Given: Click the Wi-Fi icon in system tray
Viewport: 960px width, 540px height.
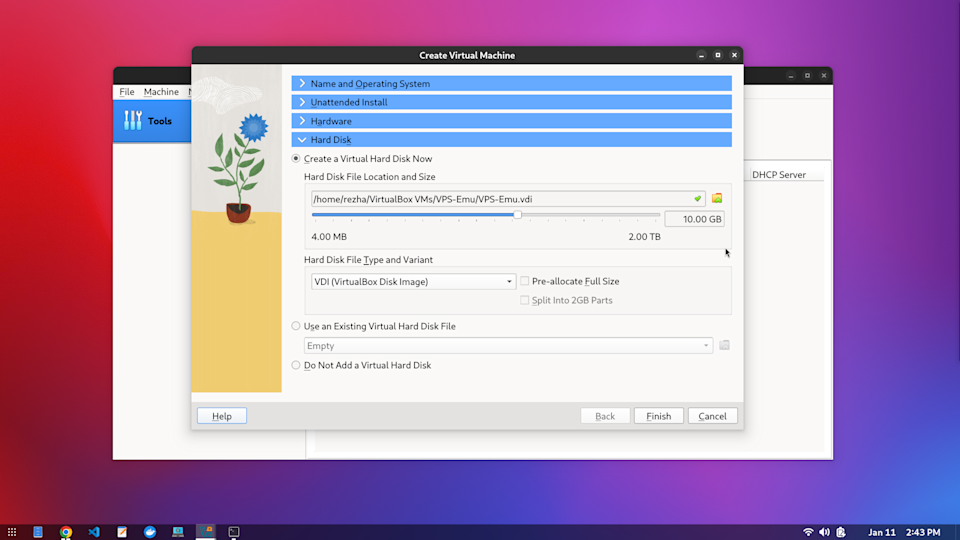Looking at the screenshot, I should coord(808,532).
